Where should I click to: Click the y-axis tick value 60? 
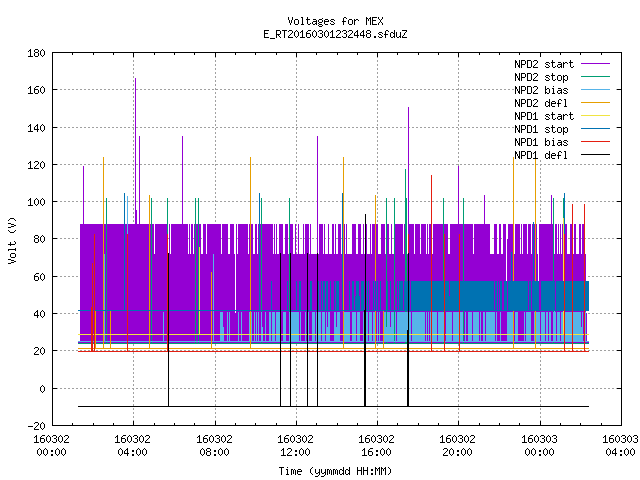pos(39,277)
